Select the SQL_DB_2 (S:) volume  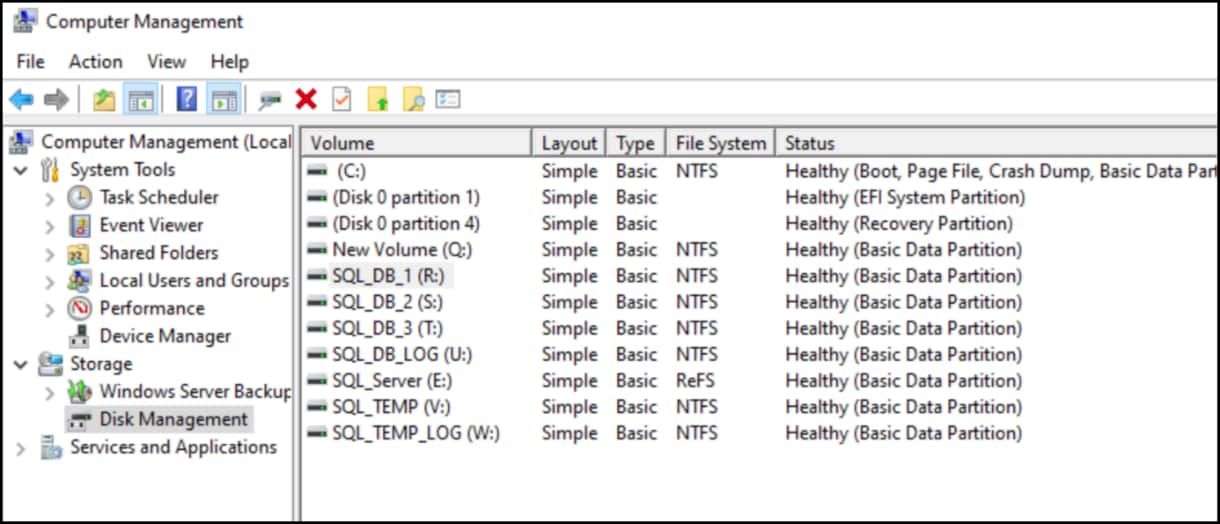coord(760,302)
